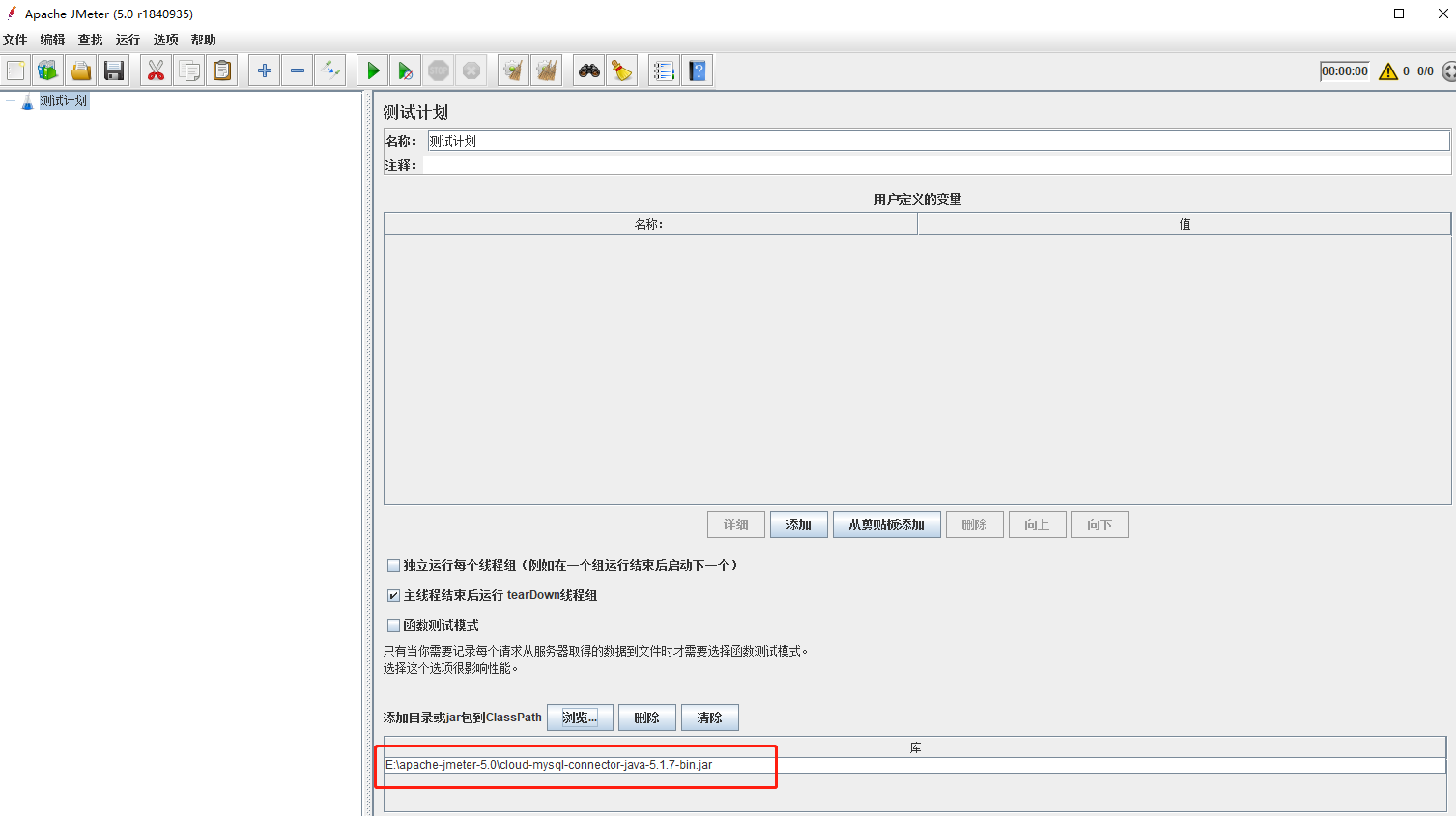The height and width of the screenshot is (816, 1456).
Task: Select the 测试计划 tree node
Action: tap(63, 100)
